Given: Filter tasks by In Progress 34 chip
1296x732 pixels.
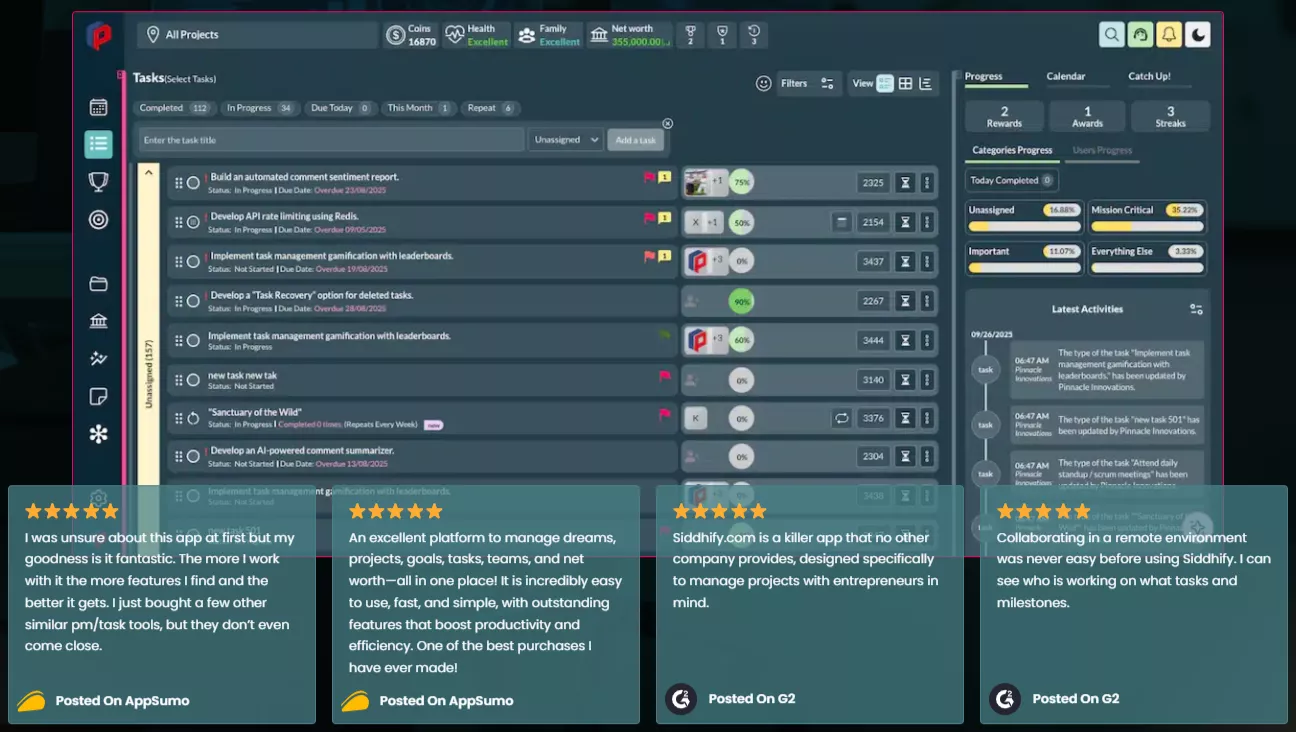Looking at the screenshot, I should point(259,108).
